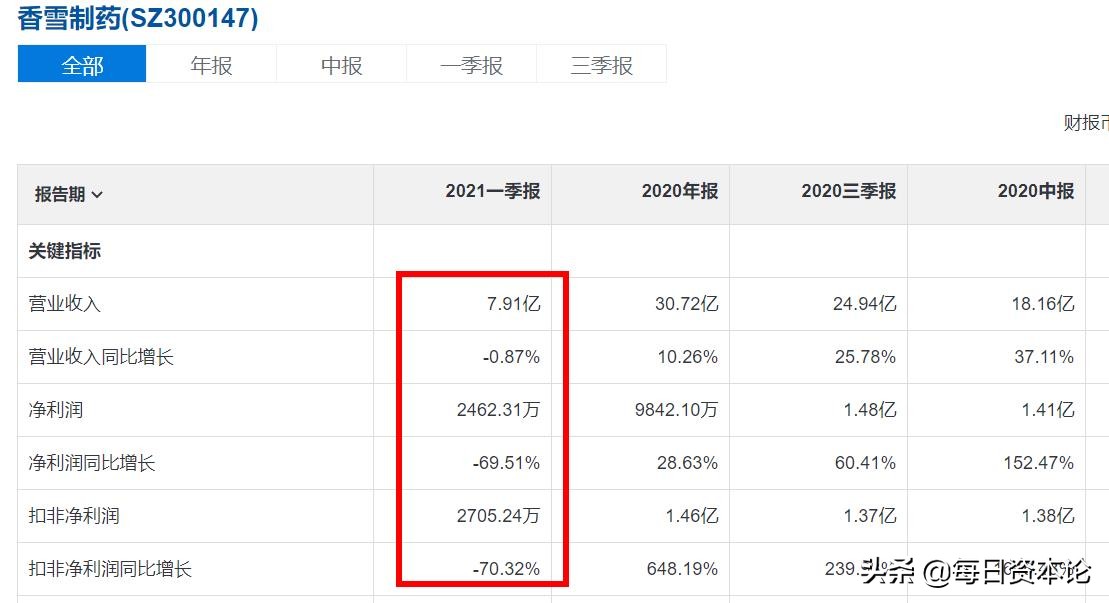Select the 净利润同比增长 row label

(x=92, y=463)
